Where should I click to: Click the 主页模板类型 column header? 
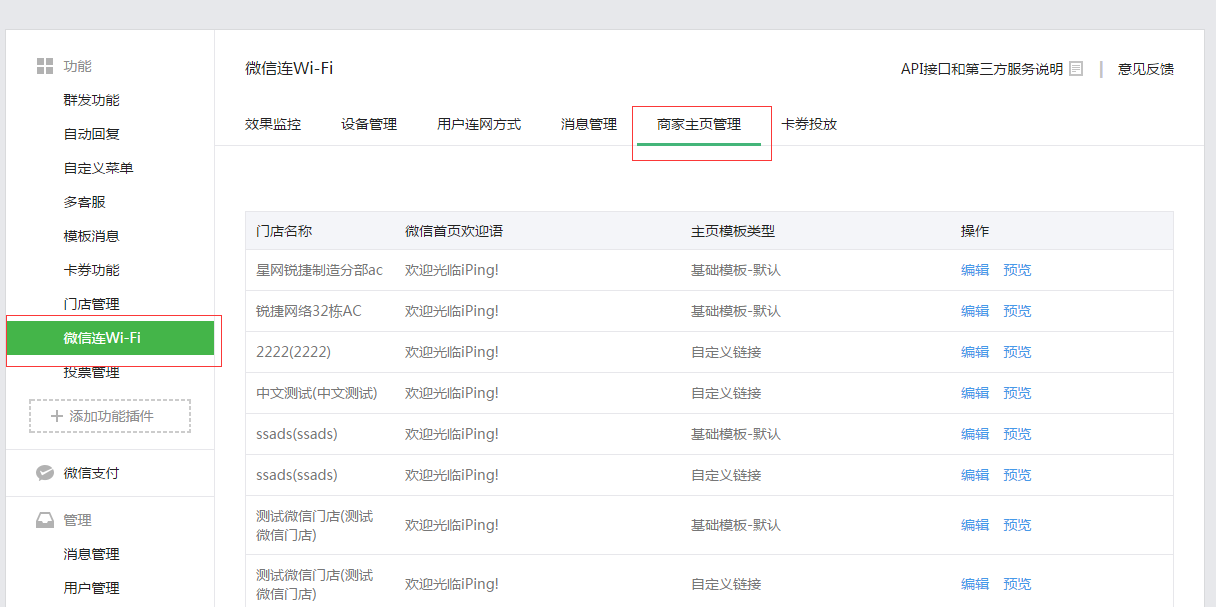point(733,231)
